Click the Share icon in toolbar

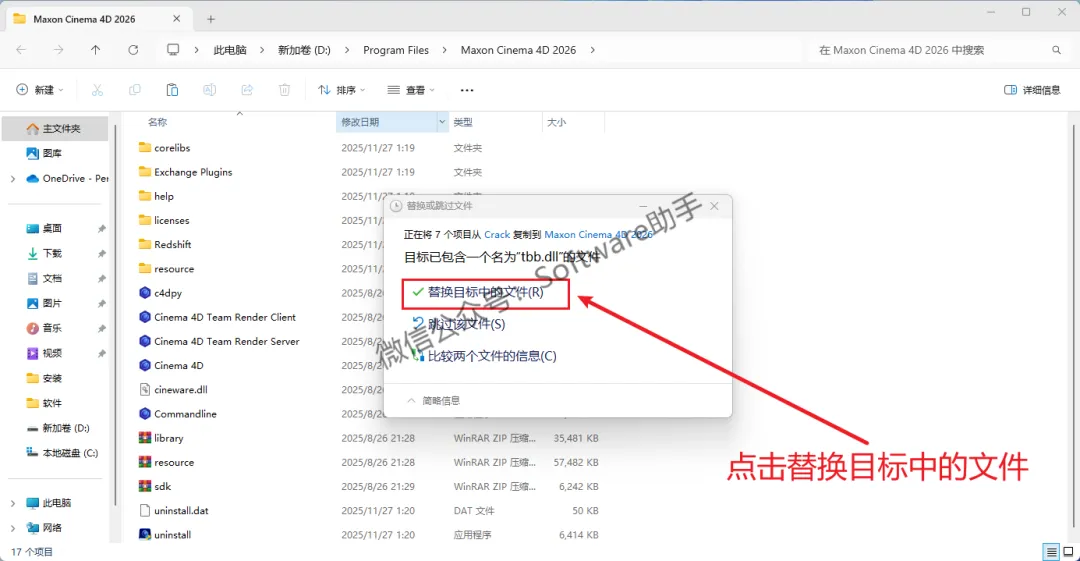click(247, 90)
